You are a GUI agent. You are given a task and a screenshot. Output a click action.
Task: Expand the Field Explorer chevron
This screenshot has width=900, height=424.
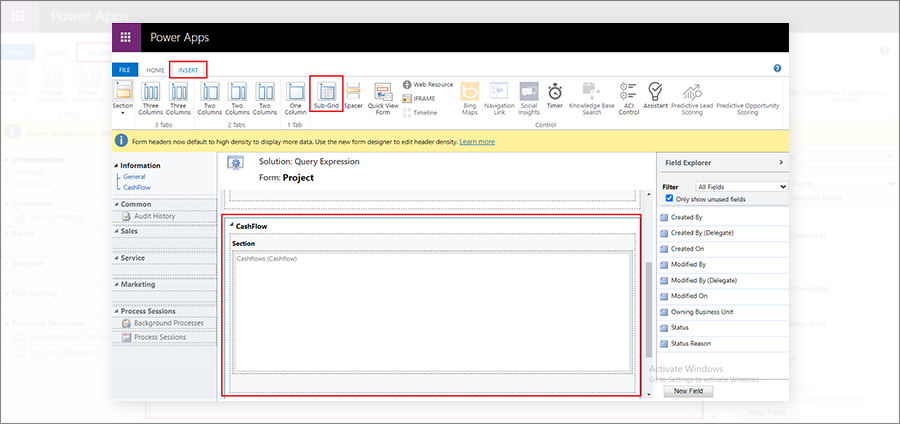[x=781, y=162]
